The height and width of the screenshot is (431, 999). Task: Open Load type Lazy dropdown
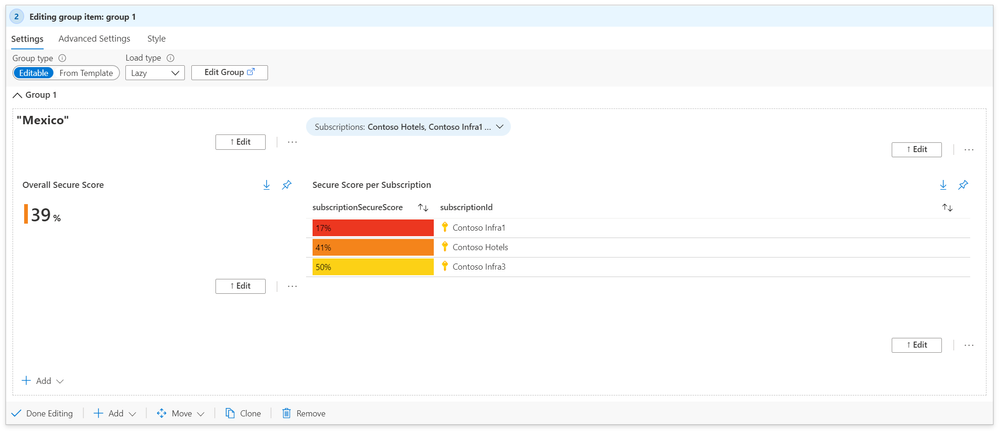point(155,73)
